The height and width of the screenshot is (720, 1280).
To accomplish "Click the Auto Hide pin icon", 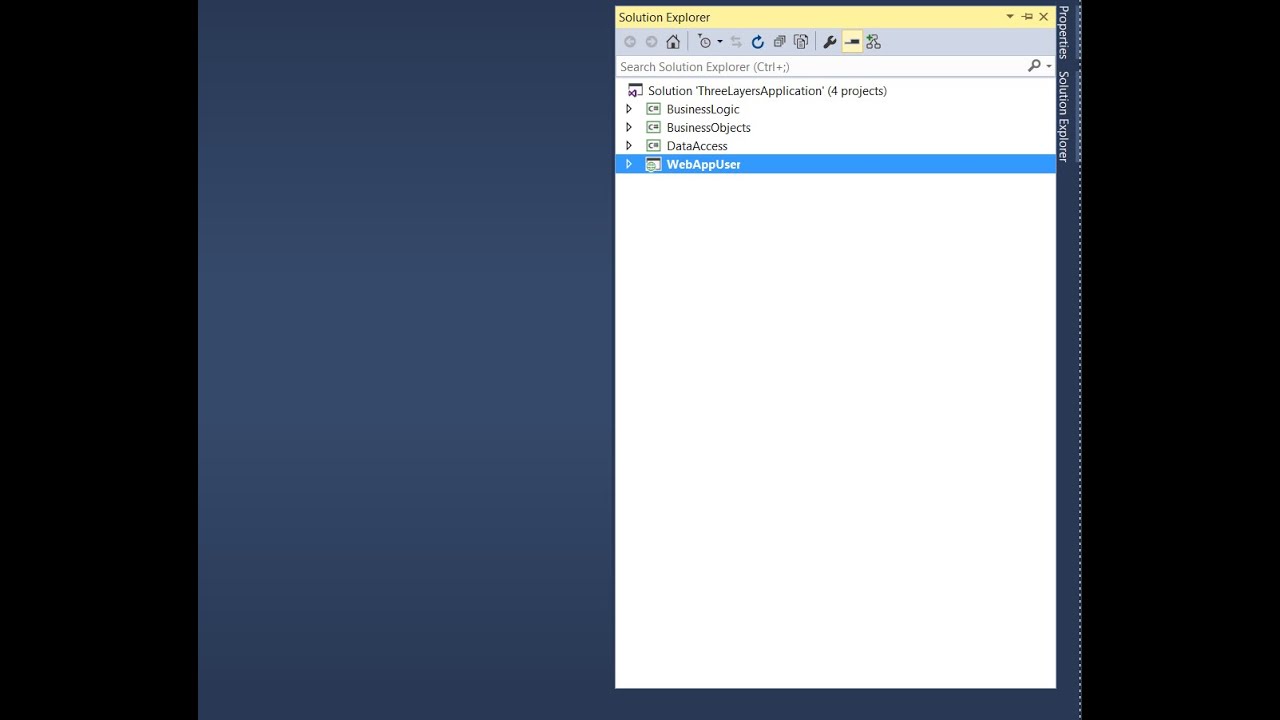I will (1027, 17).
